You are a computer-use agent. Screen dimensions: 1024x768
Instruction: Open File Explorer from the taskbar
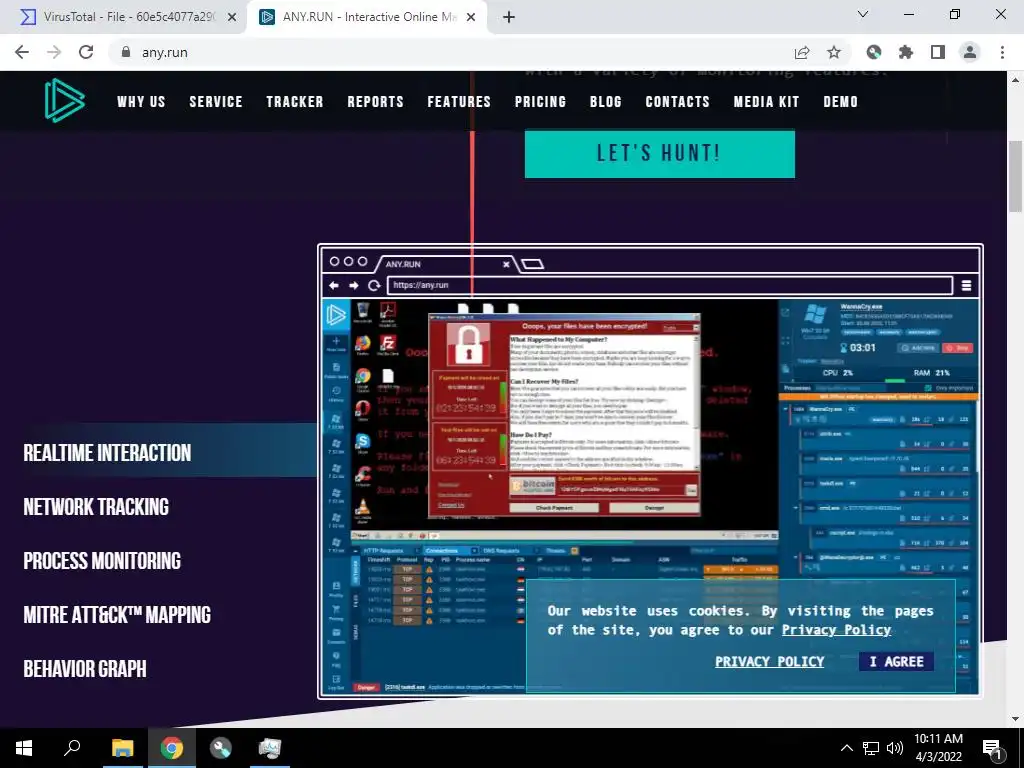(x=122, y=748)
